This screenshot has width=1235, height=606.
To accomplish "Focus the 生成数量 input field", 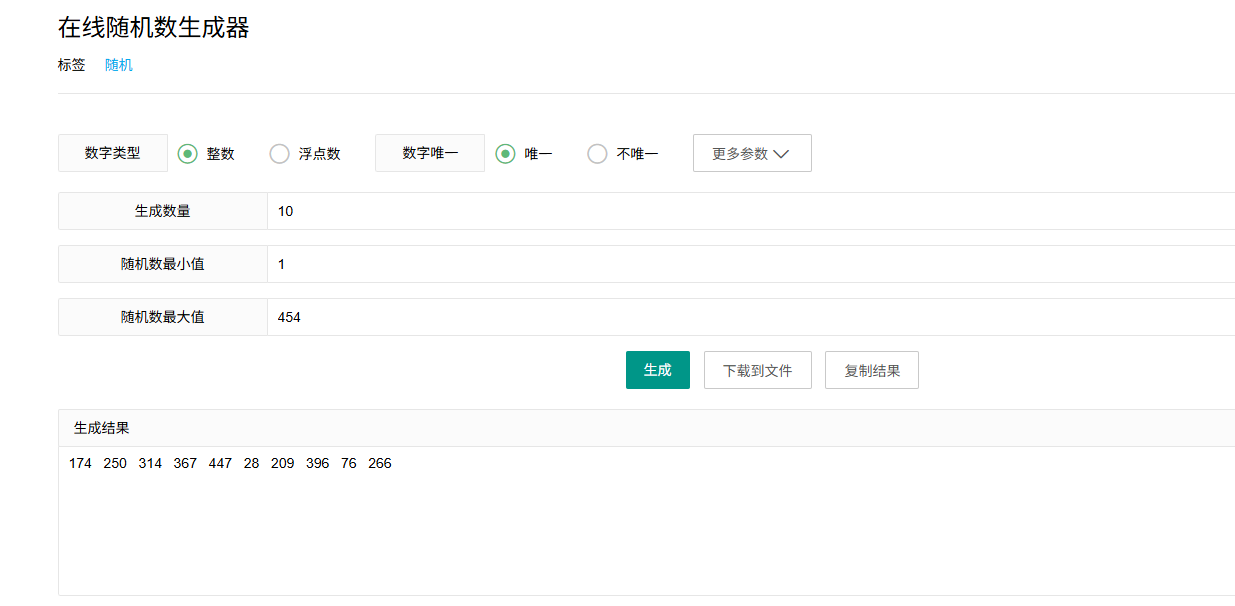I will click(751, 211).
